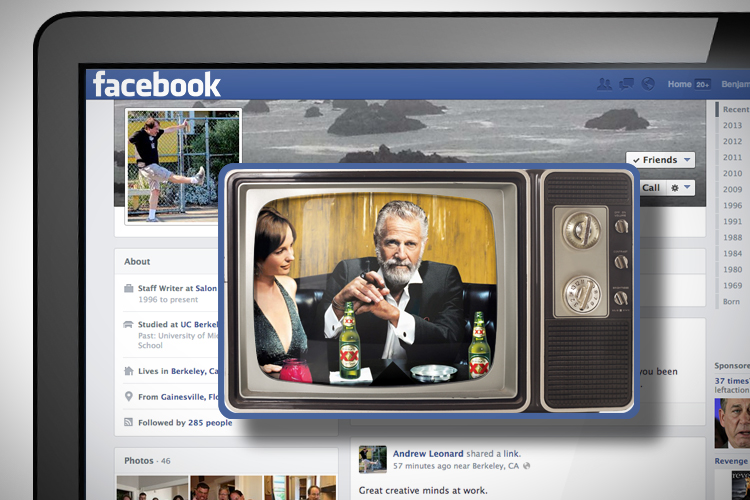
Task: Click the Facebook logo
Action: [x=156, y=84]
